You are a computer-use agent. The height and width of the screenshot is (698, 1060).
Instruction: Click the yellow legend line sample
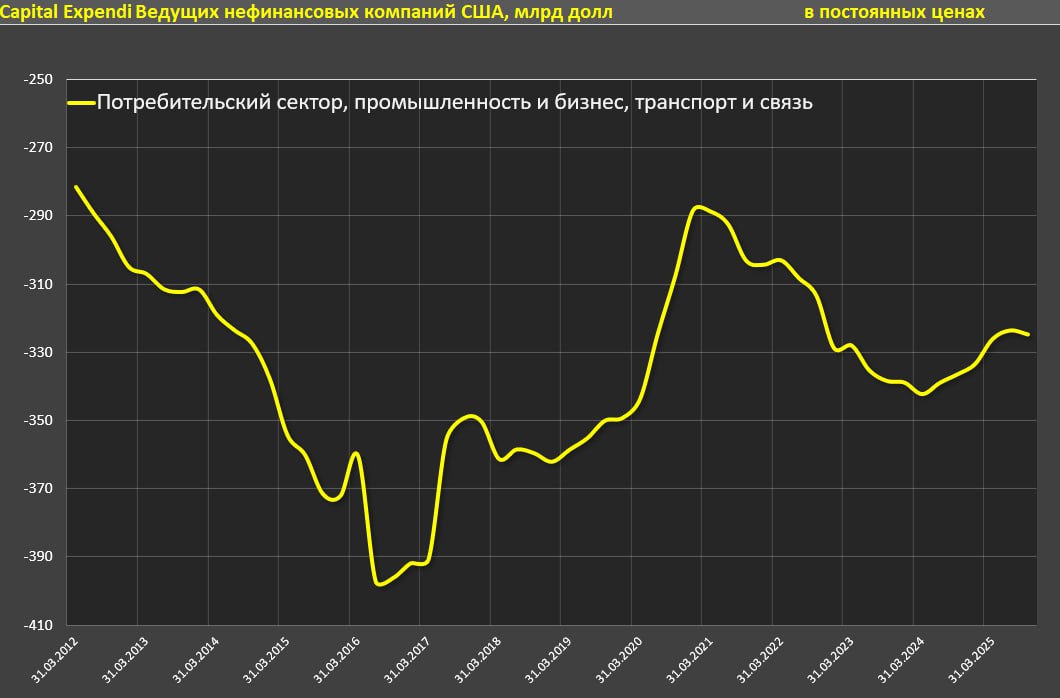[81, 102]
